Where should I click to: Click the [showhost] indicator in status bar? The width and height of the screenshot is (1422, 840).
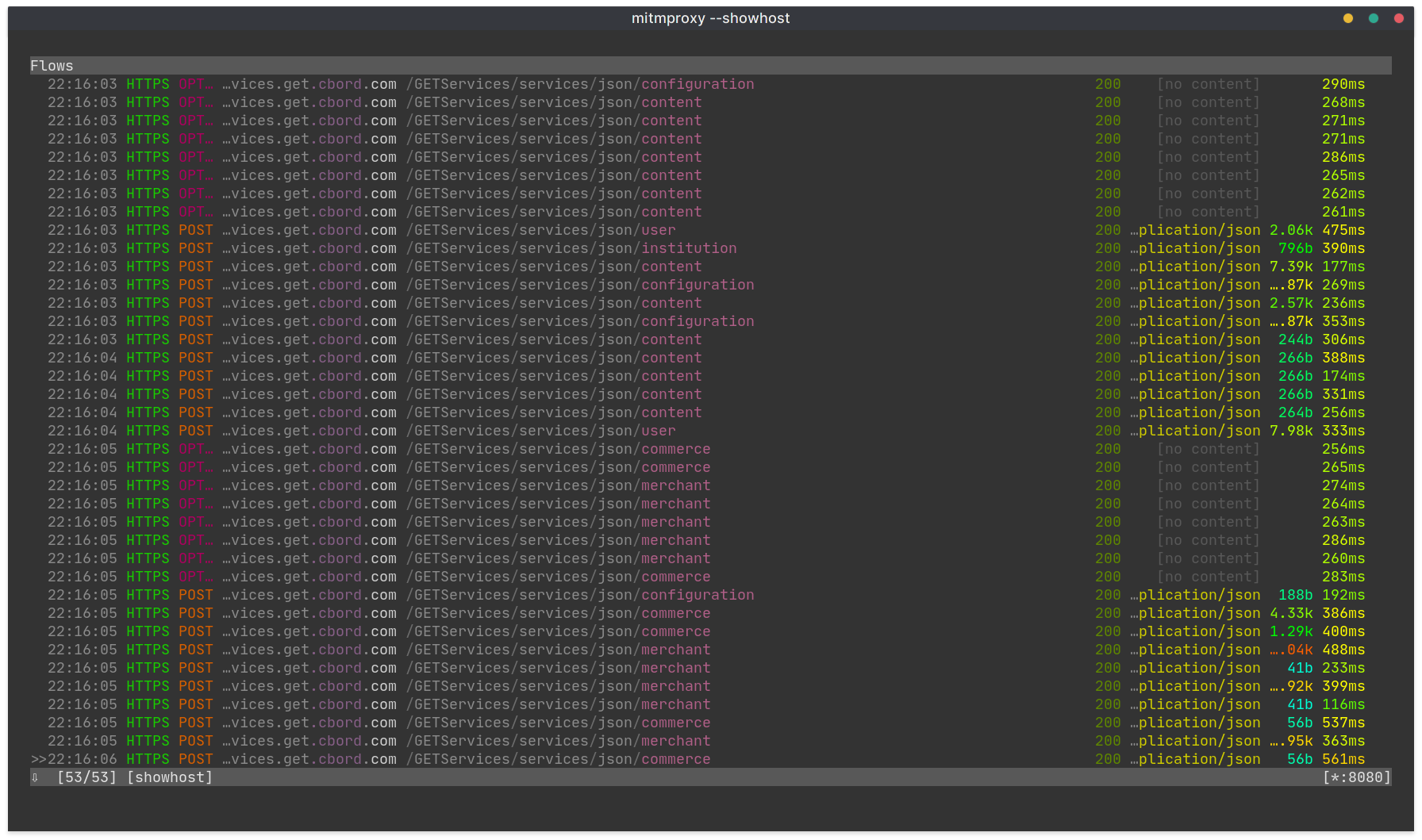click(169, 777)
